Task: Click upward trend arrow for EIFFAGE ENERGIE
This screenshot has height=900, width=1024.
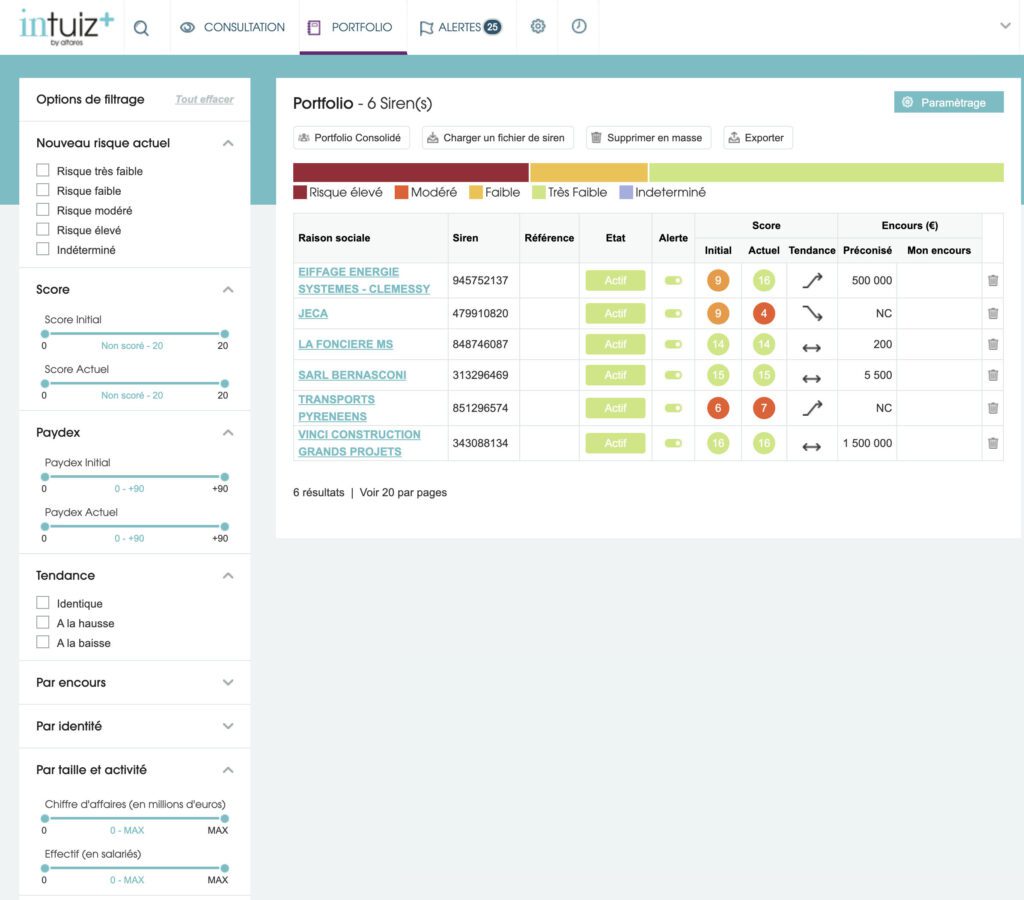Action: point(812,280)
